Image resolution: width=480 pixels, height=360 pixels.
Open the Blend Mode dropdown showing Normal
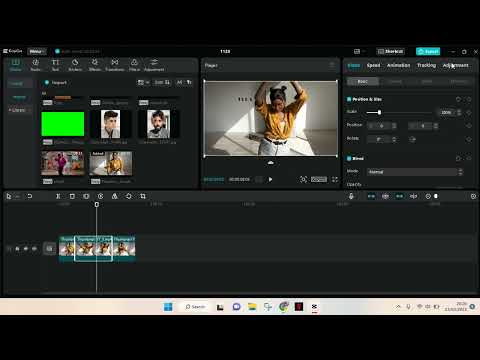415,172
